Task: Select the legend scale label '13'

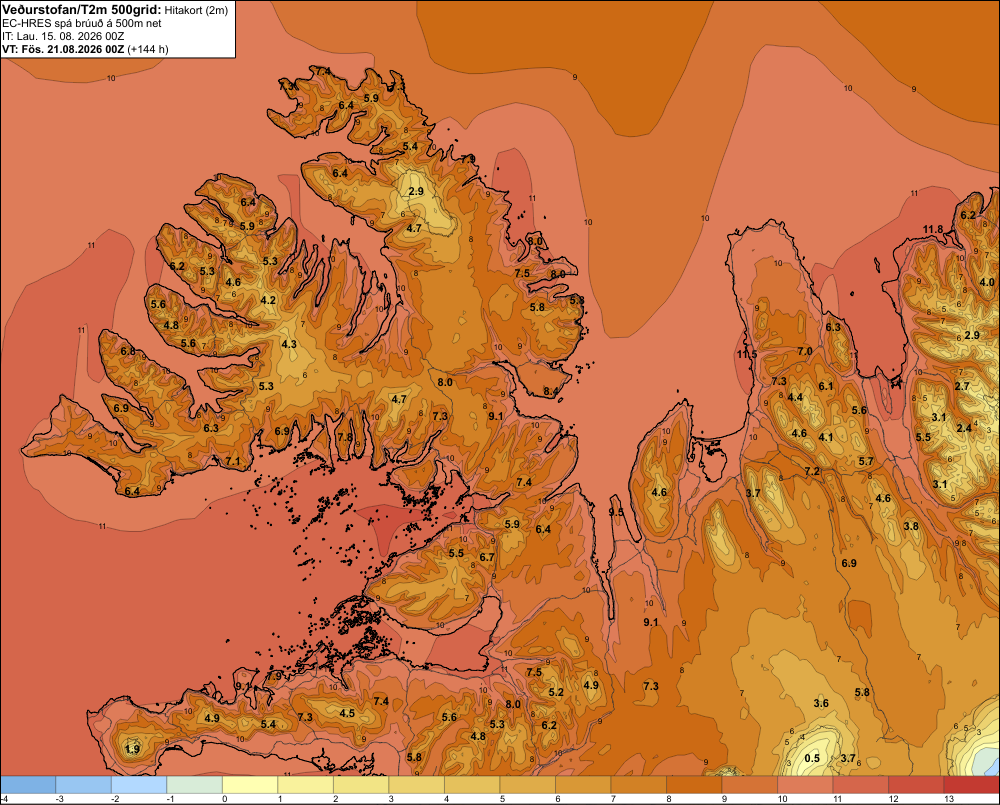Action: 949,799
